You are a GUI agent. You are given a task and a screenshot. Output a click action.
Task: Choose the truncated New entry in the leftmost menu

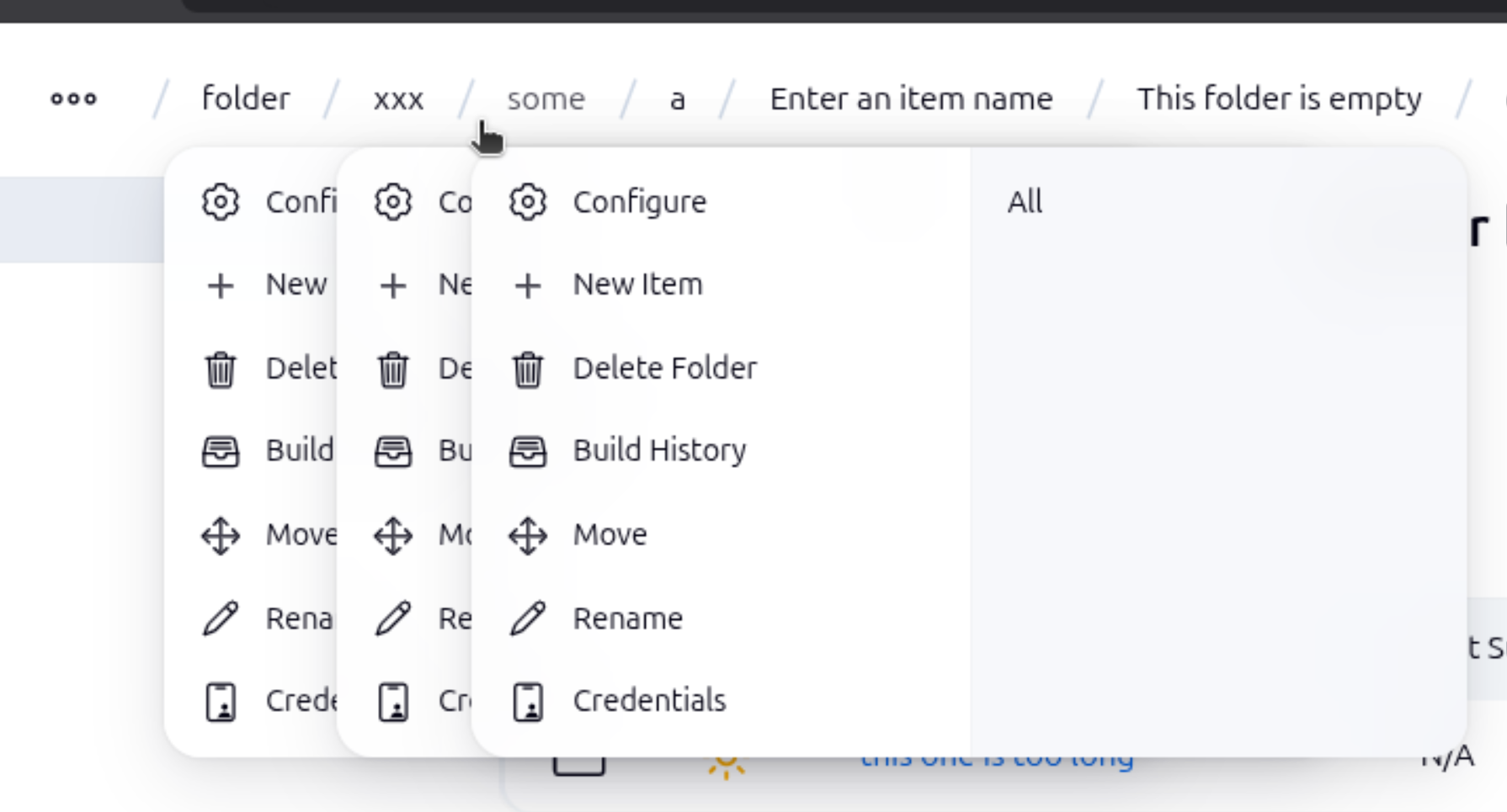(296, 285)
